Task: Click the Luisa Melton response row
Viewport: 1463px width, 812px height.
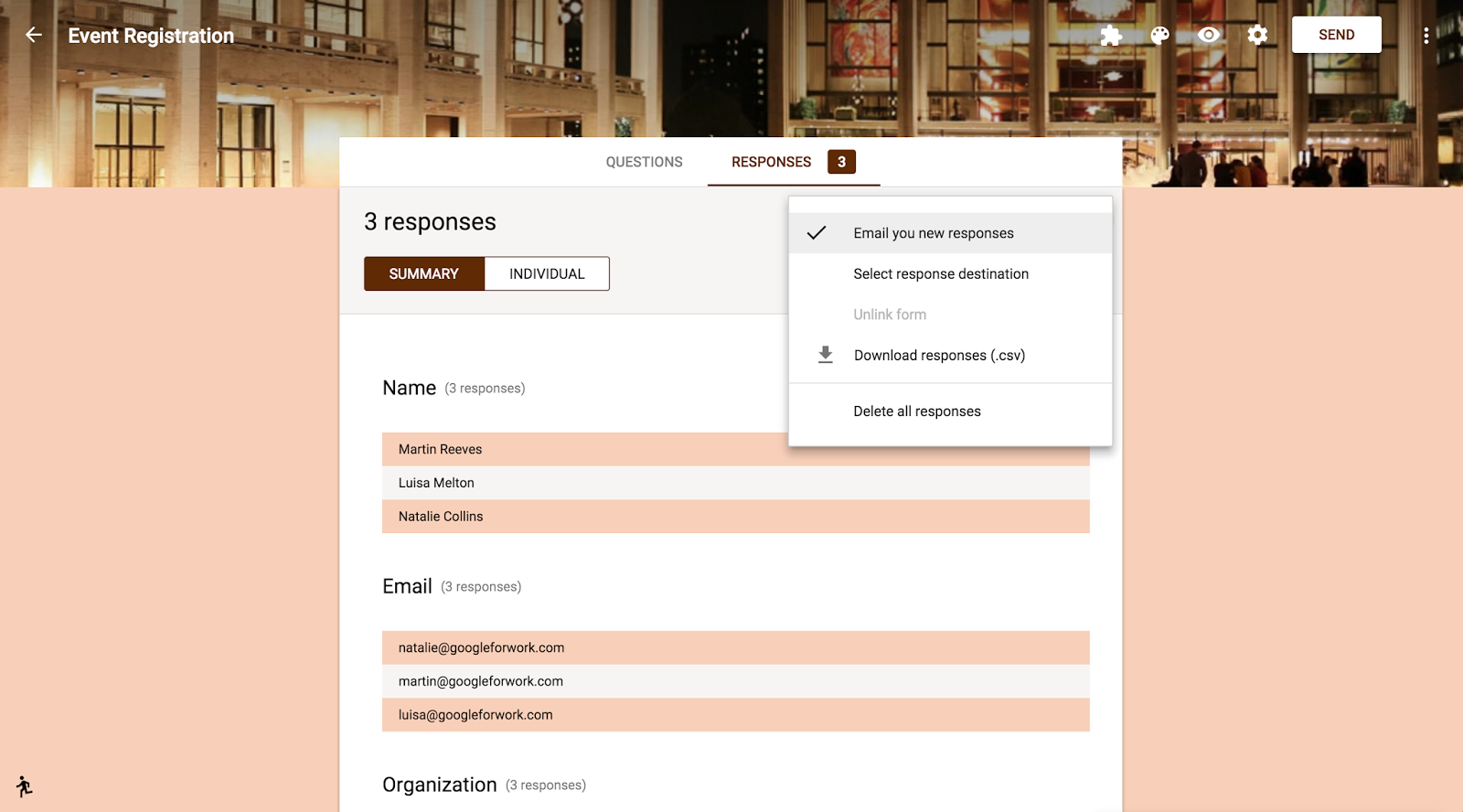Action: [736, 483]
